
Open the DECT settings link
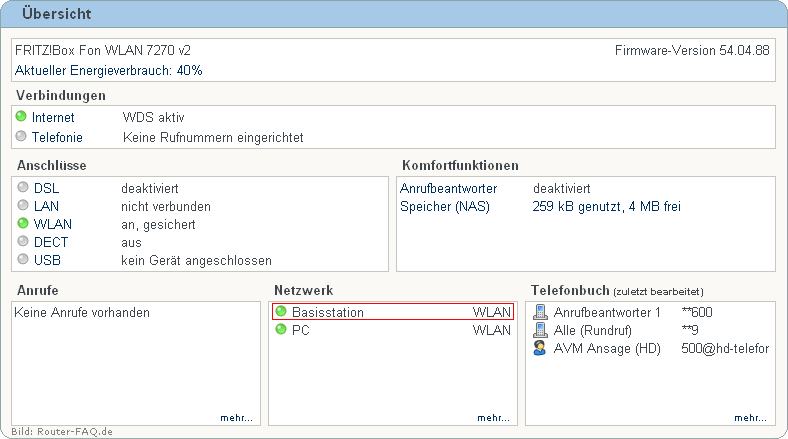point(51,242)
